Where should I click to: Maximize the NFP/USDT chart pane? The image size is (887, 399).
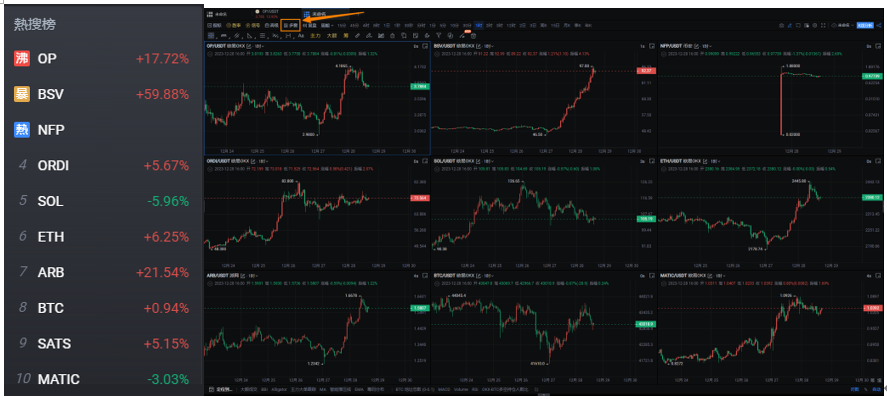(x=879, y=46)
